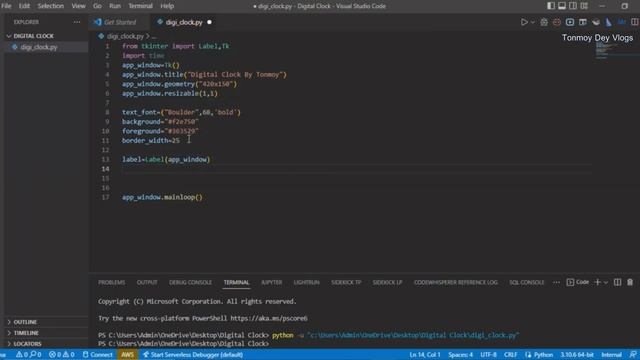Click the two-pane preview icon in the editor toolbar
Viewport: 640px width, 360px height.
coord(583,22)
